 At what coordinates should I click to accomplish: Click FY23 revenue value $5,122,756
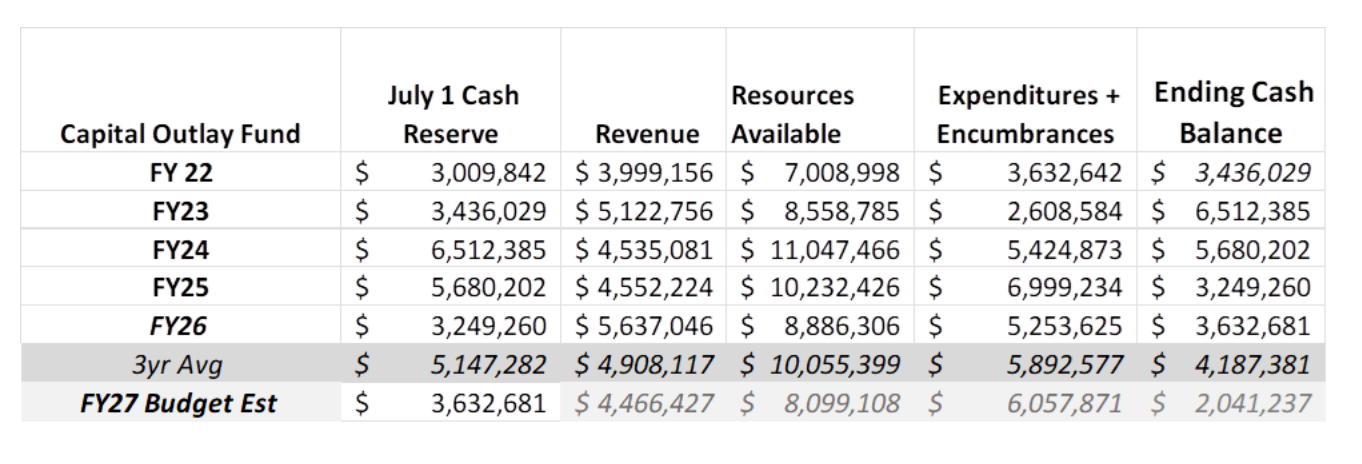(x=644, y=212)
